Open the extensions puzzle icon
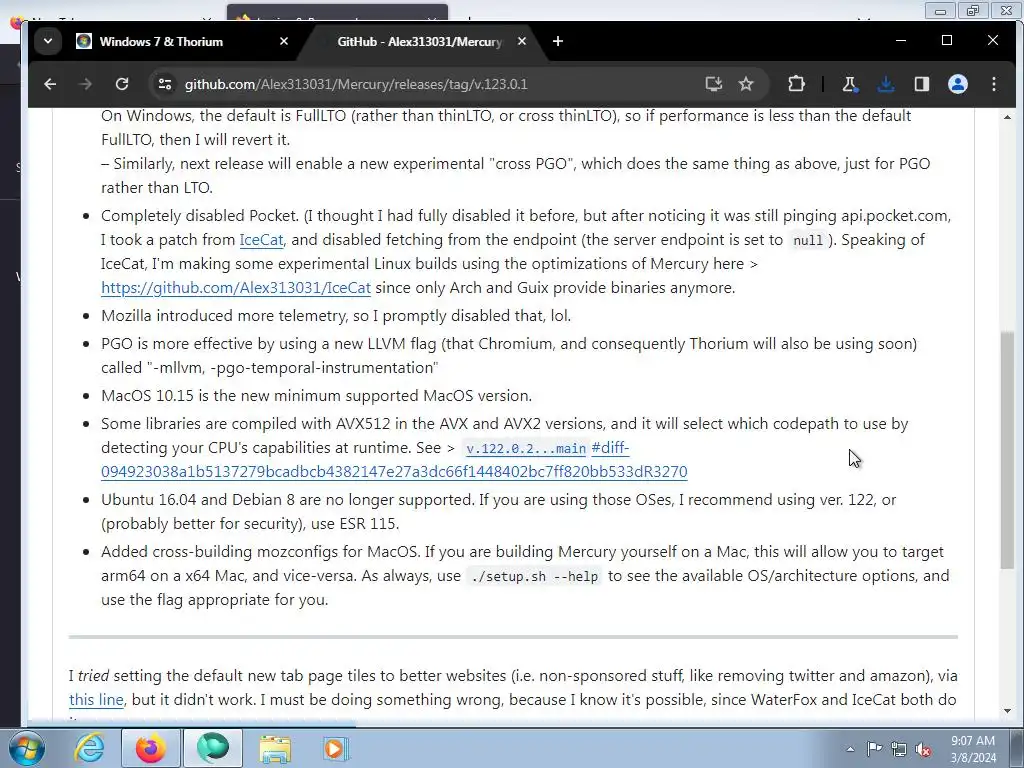 point(796,84)
